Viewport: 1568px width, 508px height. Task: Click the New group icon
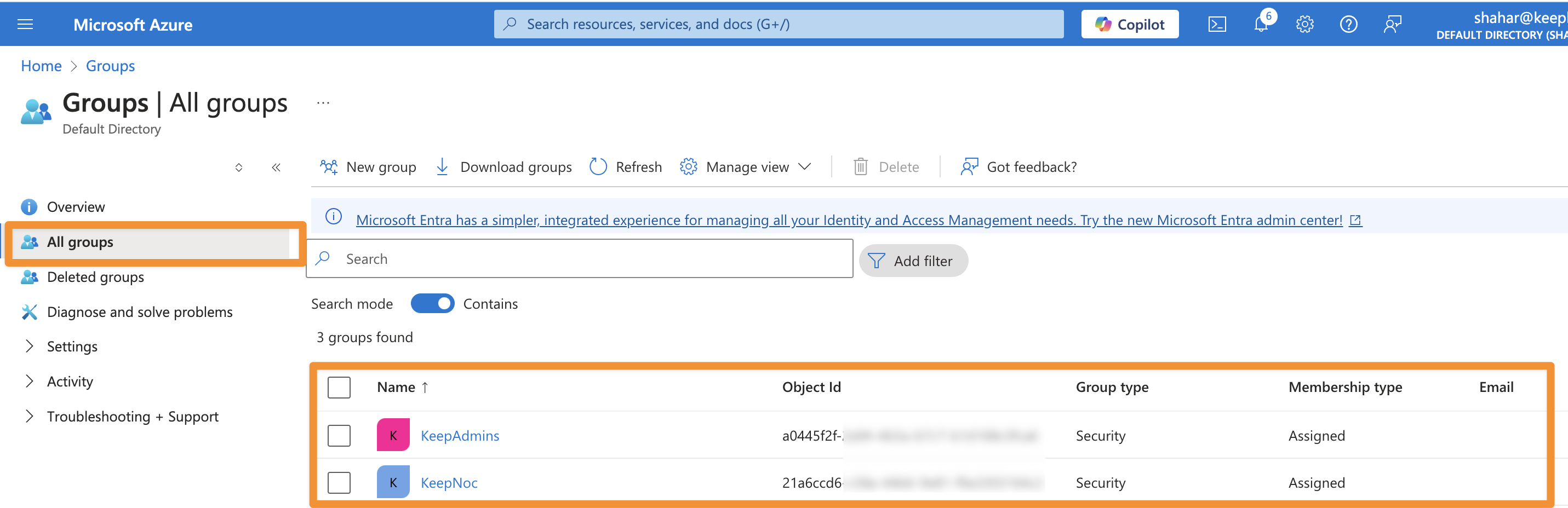(x=329, y=167)
